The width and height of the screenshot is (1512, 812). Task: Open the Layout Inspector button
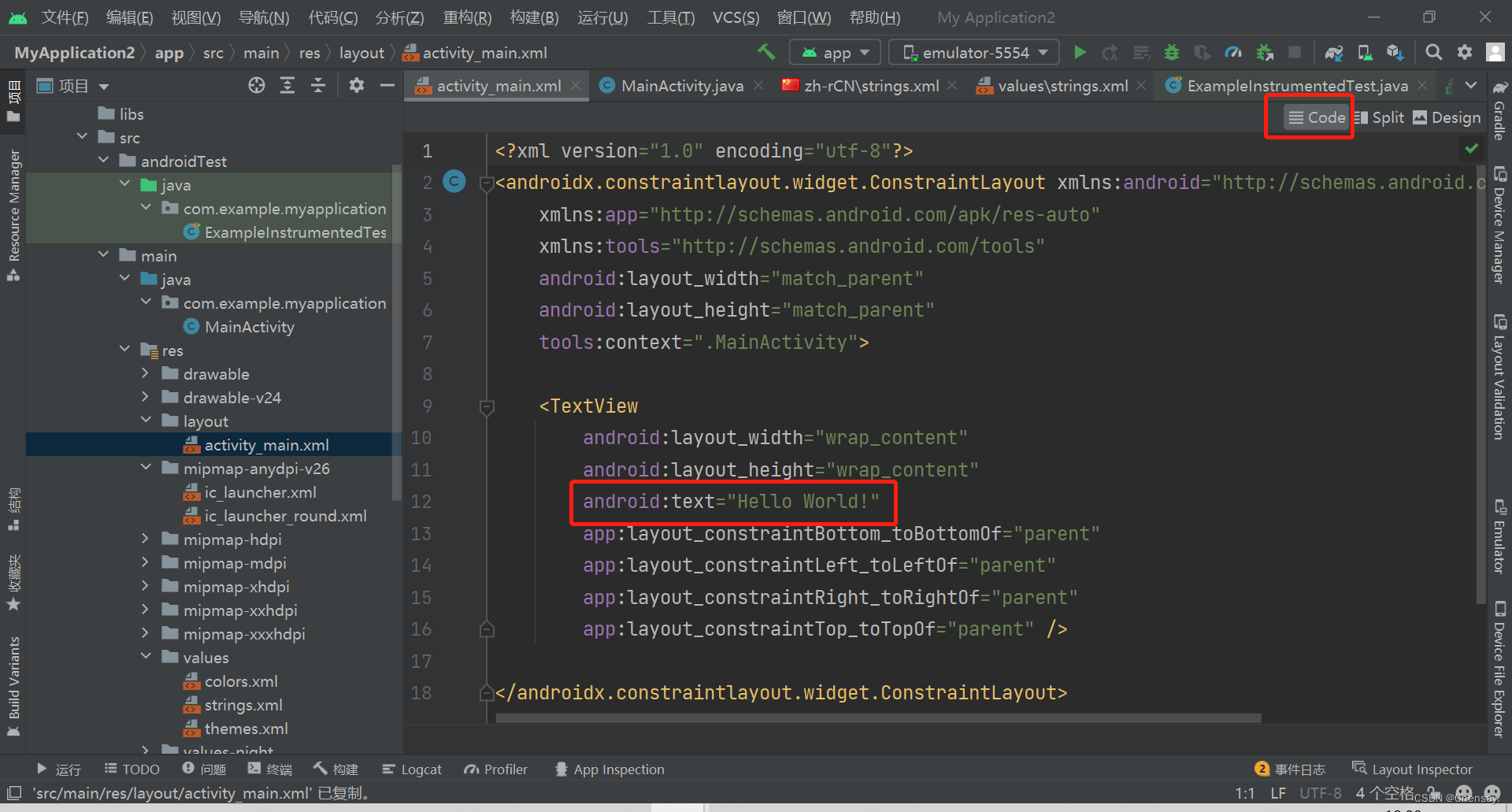tap(1412, 769)
